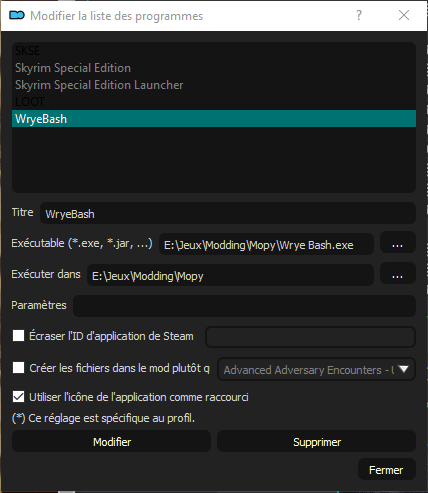The height and width of the screenshot is (493, 428).
Task: Click the question mark help button
Action: coord(359,15)
